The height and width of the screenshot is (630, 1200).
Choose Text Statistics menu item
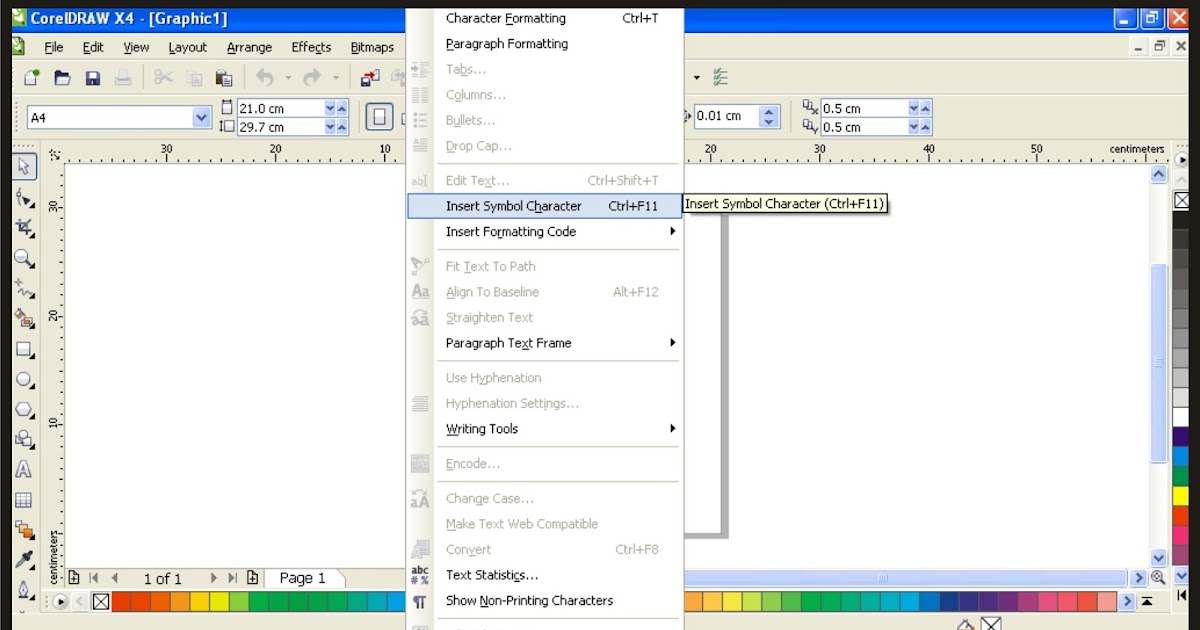(544, 575)
